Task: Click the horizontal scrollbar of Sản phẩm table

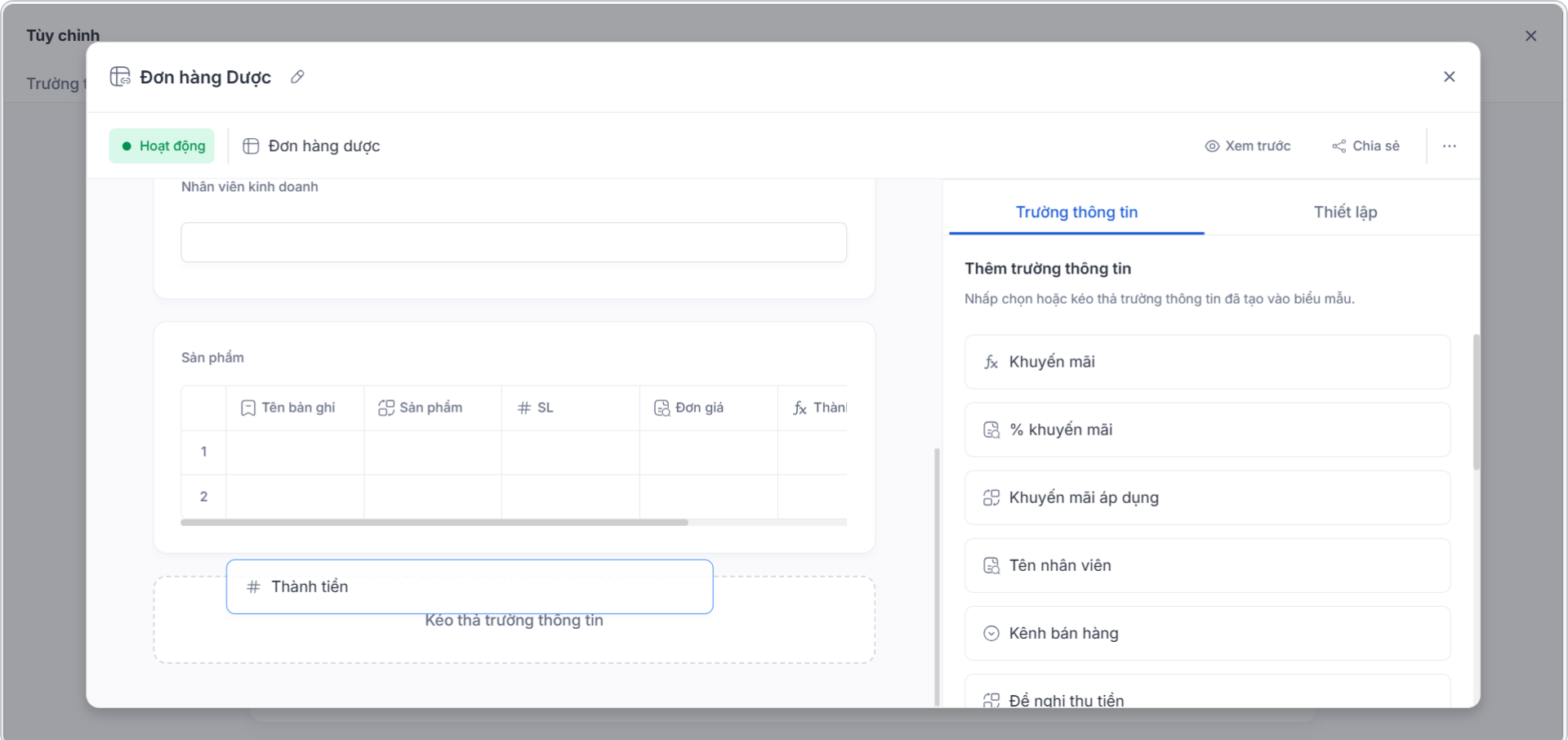Action: pyautogui.click(x=434, y=522)
